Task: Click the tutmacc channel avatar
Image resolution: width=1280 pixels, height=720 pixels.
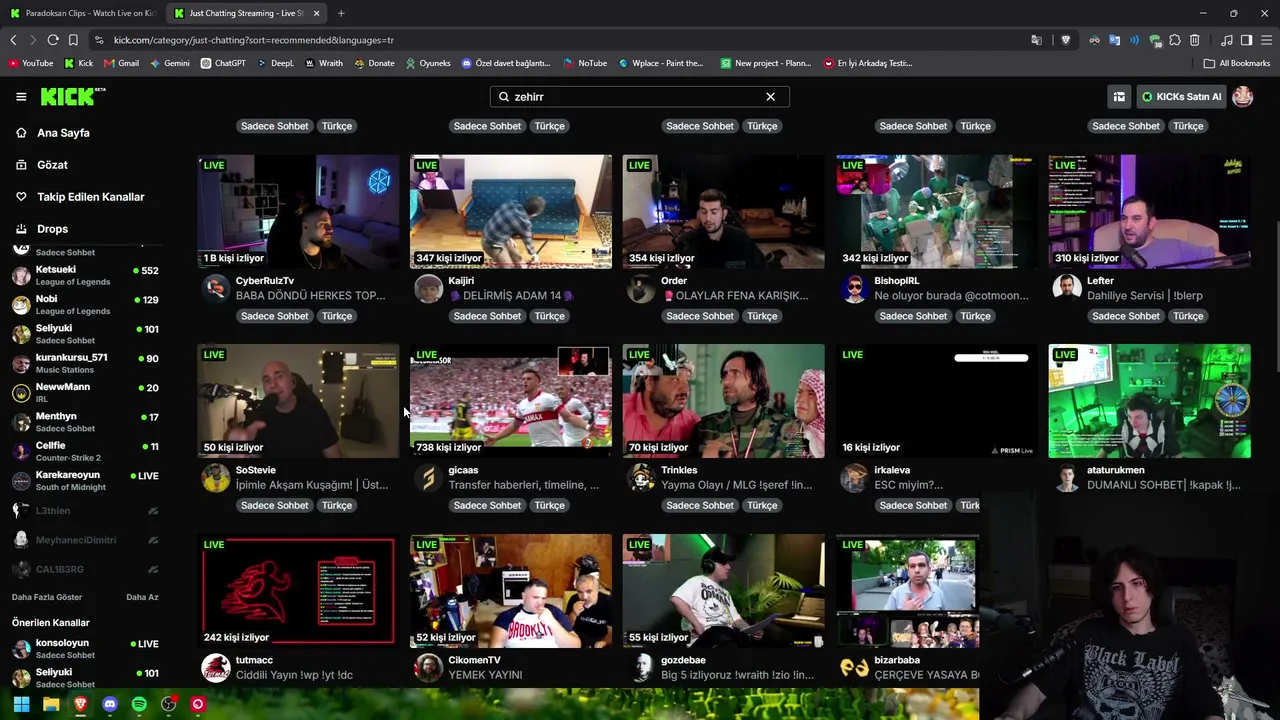Action: tap(216, 668)
